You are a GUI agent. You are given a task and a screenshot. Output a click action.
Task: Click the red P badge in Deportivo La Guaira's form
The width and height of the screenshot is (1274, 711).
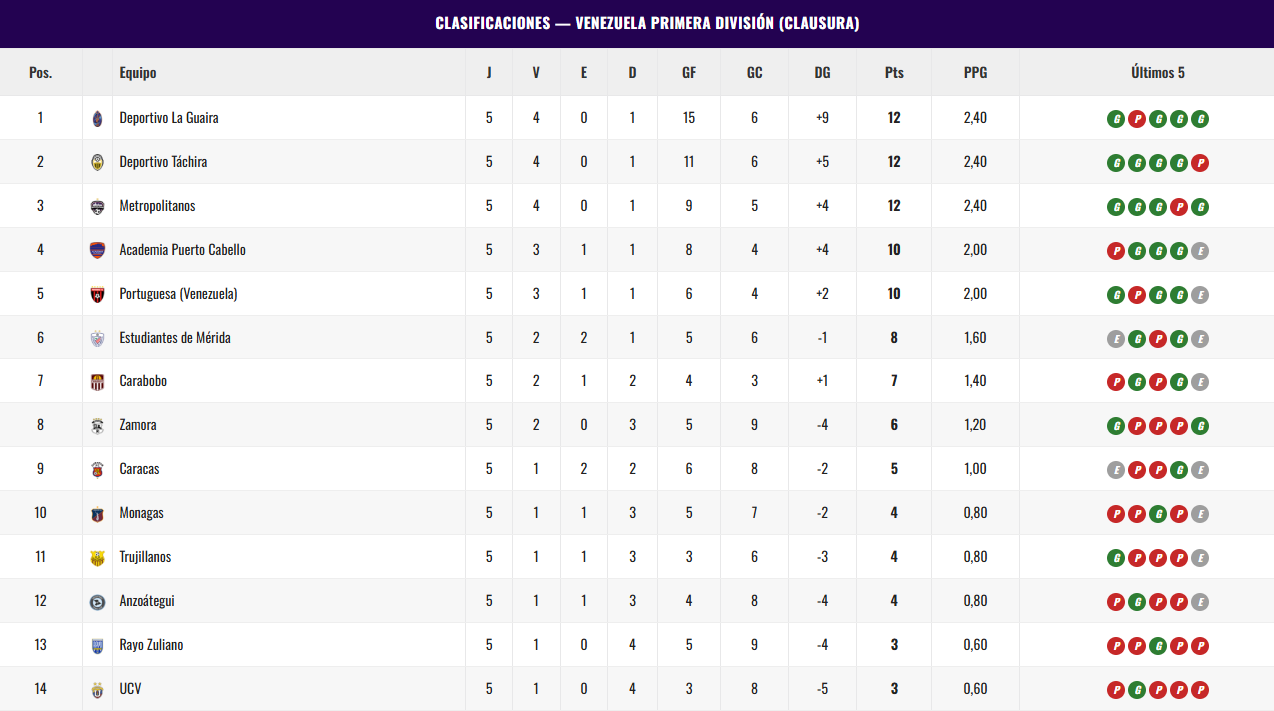(1137, 119)
